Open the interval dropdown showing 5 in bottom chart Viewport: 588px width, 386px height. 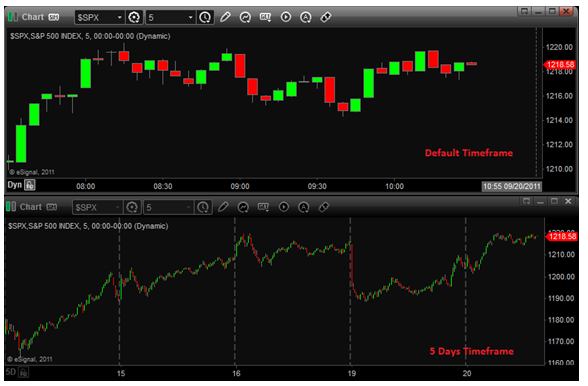click(168, 207)
